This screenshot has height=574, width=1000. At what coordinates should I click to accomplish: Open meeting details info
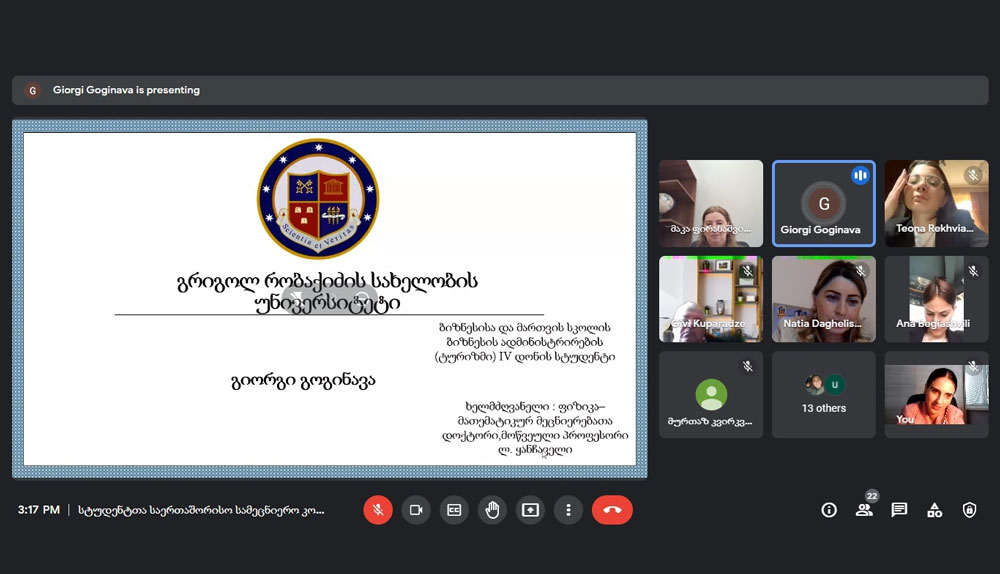[x=829, y=510]
